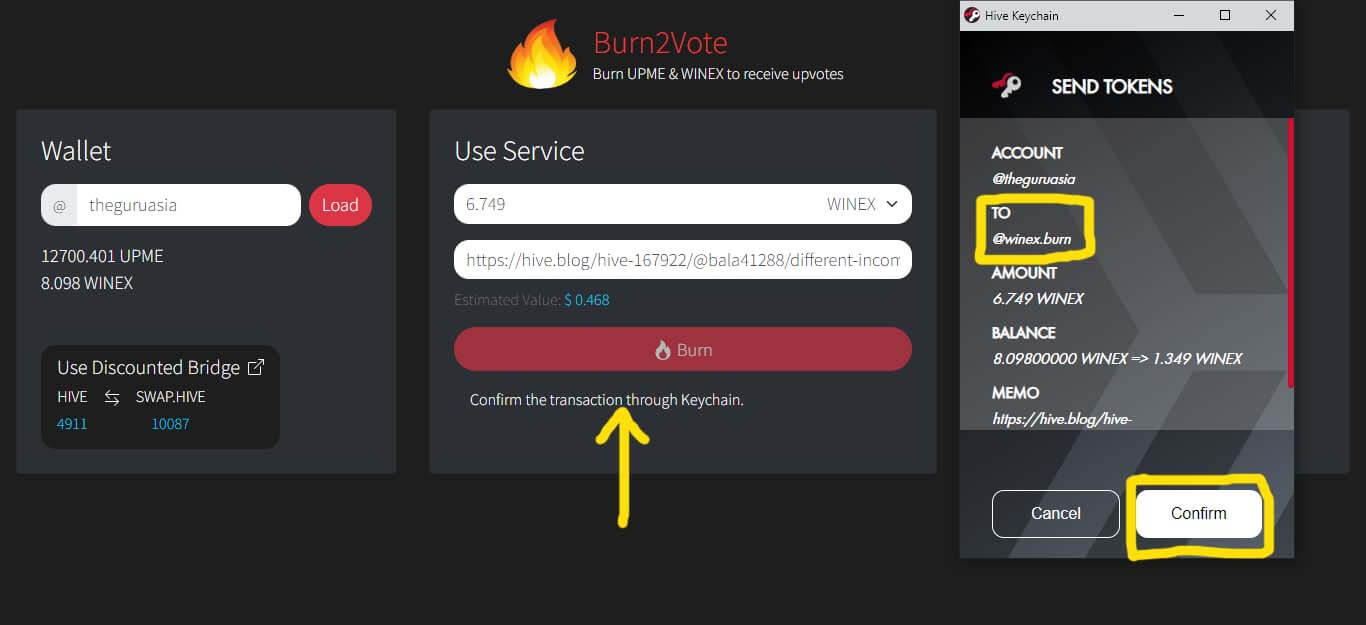Screen dimensions: 1366x625
Task: Maximize the Hive Keychain window
Action: (x=1225, y=15)
